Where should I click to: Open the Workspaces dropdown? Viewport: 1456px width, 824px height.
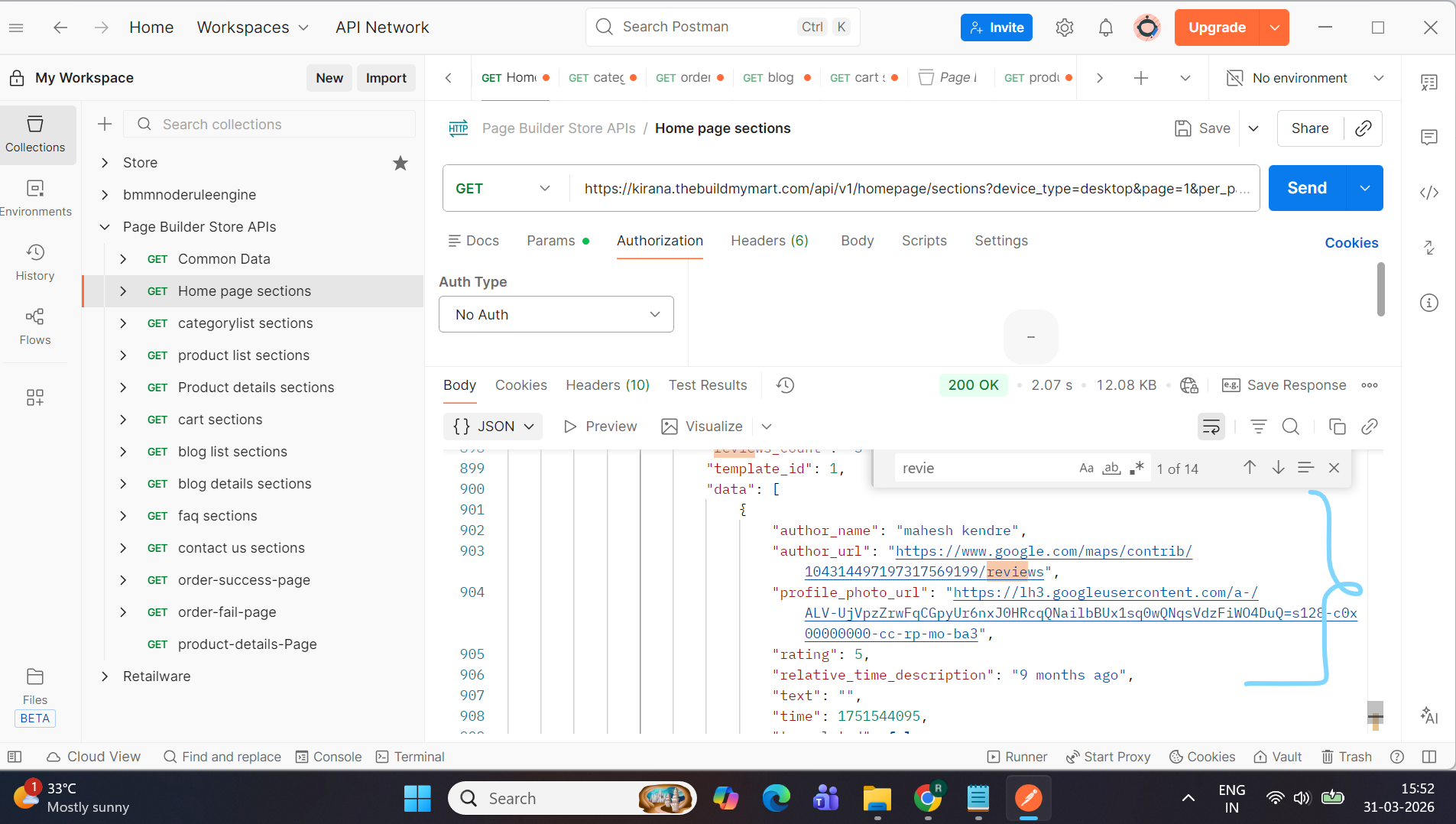253,28
